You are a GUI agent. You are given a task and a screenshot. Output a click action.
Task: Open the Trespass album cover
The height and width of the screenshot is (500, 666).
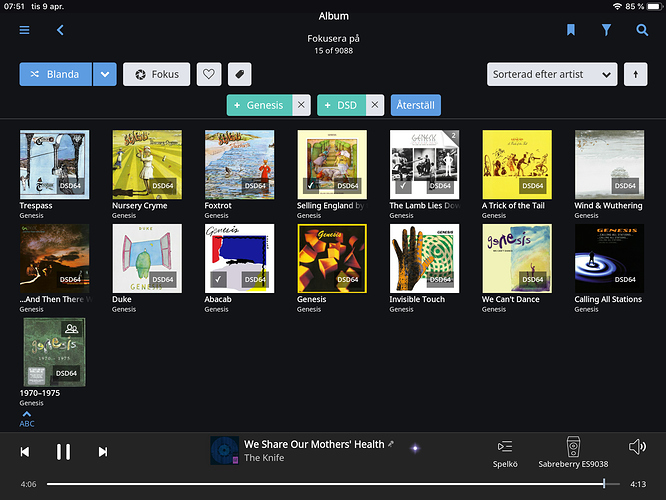pos(54,164)
